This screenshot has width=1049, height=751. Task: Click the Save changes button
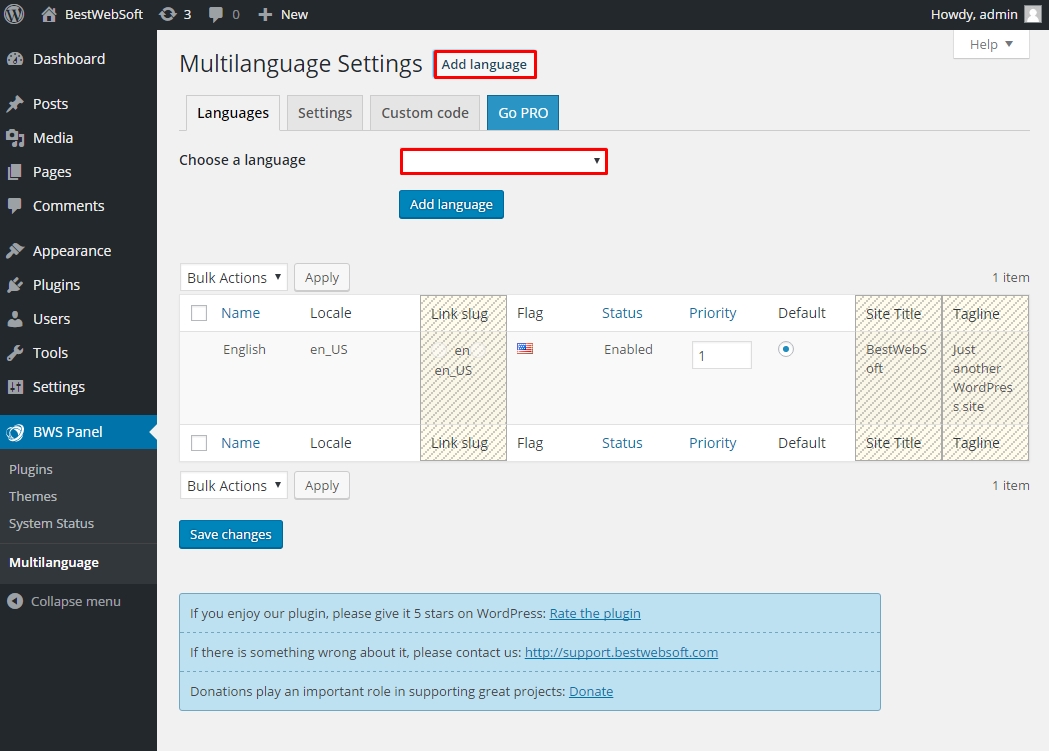231,534
